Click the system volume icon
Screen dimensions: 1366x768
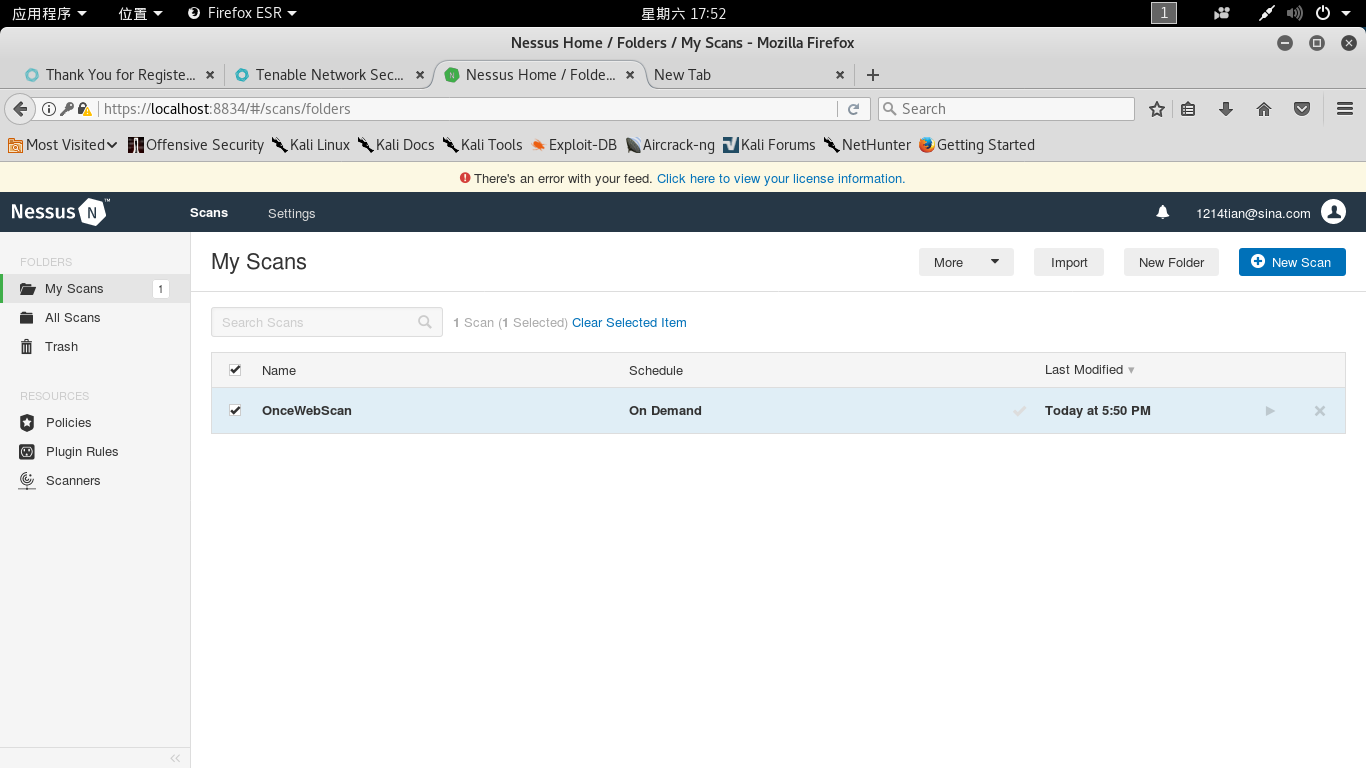[1295, 13]
